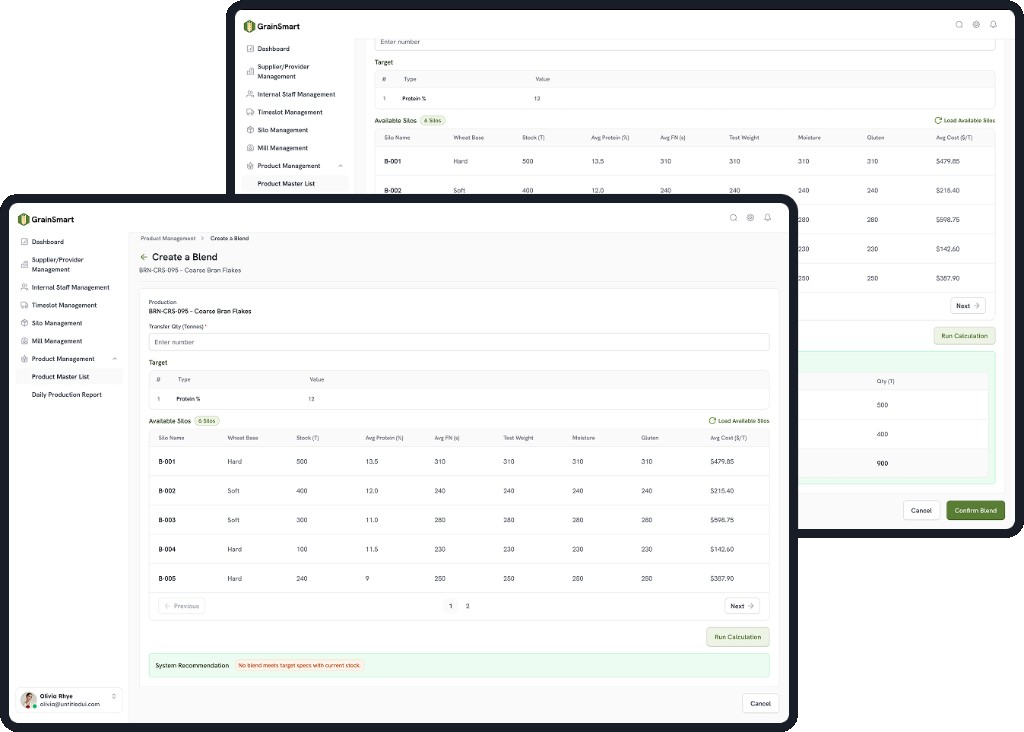Select Product Master List in back window sidebar
The height and width of the screenshot is (732, 1024).
(295, 183)
